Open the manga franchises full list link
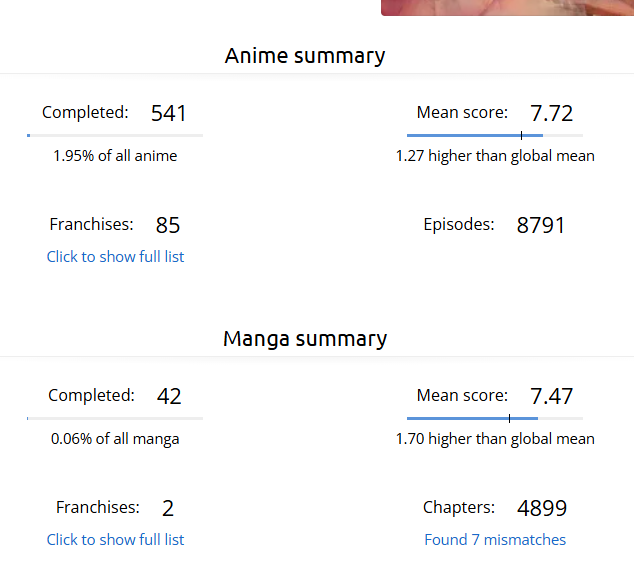634x583 pixels. 115,540
